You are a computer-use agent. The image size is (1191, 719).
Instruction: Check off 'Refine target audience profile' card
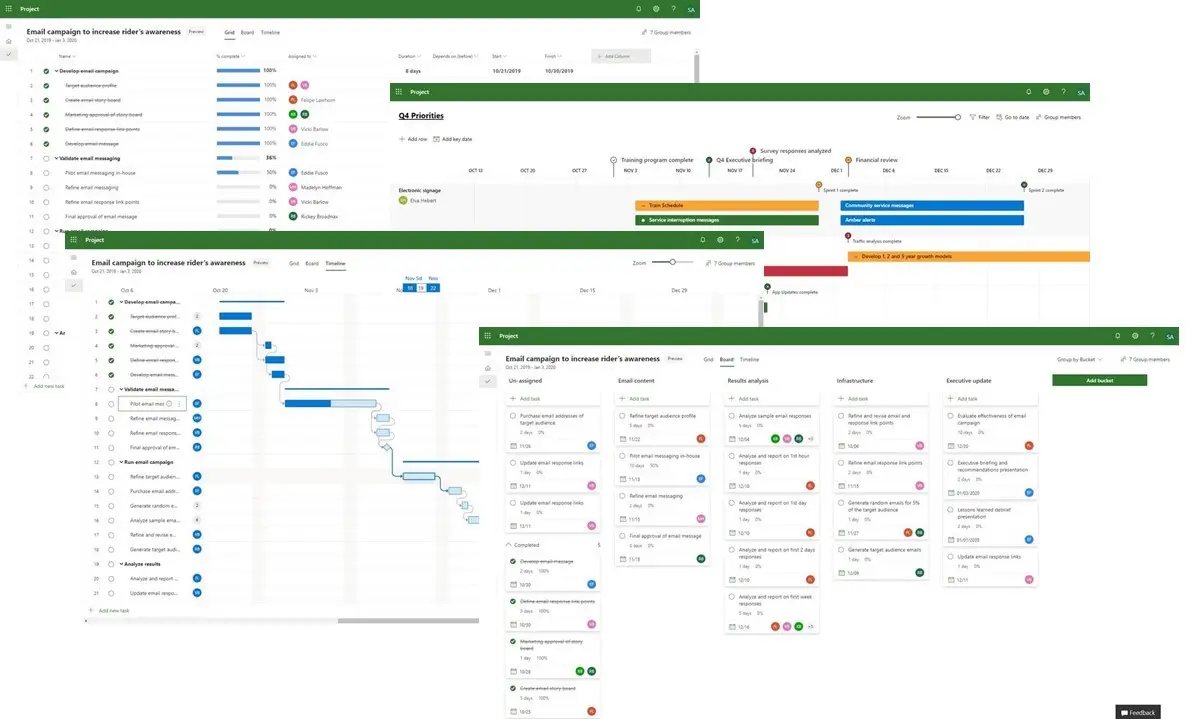tap(623, 416)
